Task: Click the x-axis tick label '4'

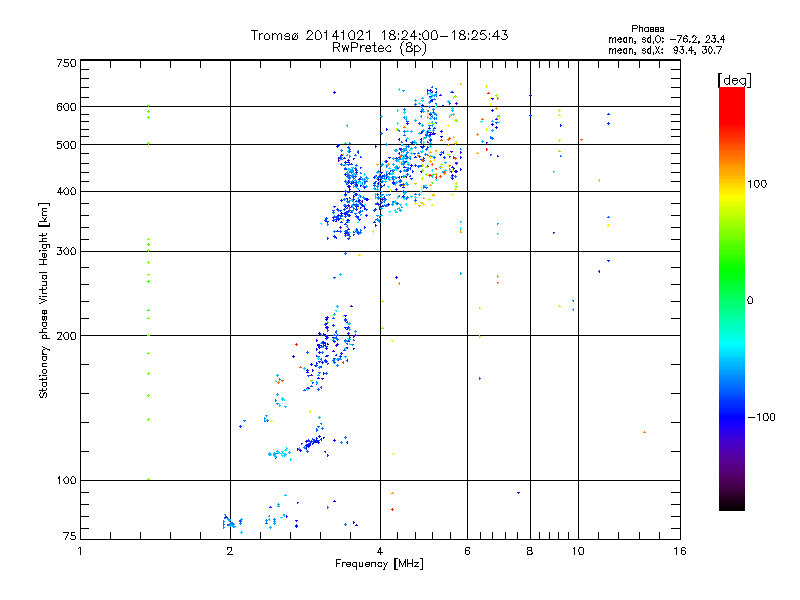Action: [x=380, y=551]
